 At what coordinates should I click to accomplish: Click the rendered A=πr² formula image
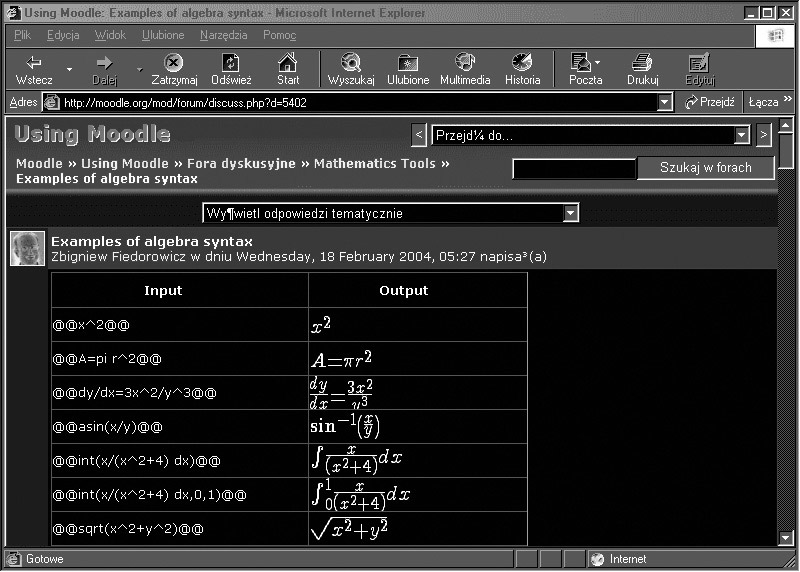point(341,359)
